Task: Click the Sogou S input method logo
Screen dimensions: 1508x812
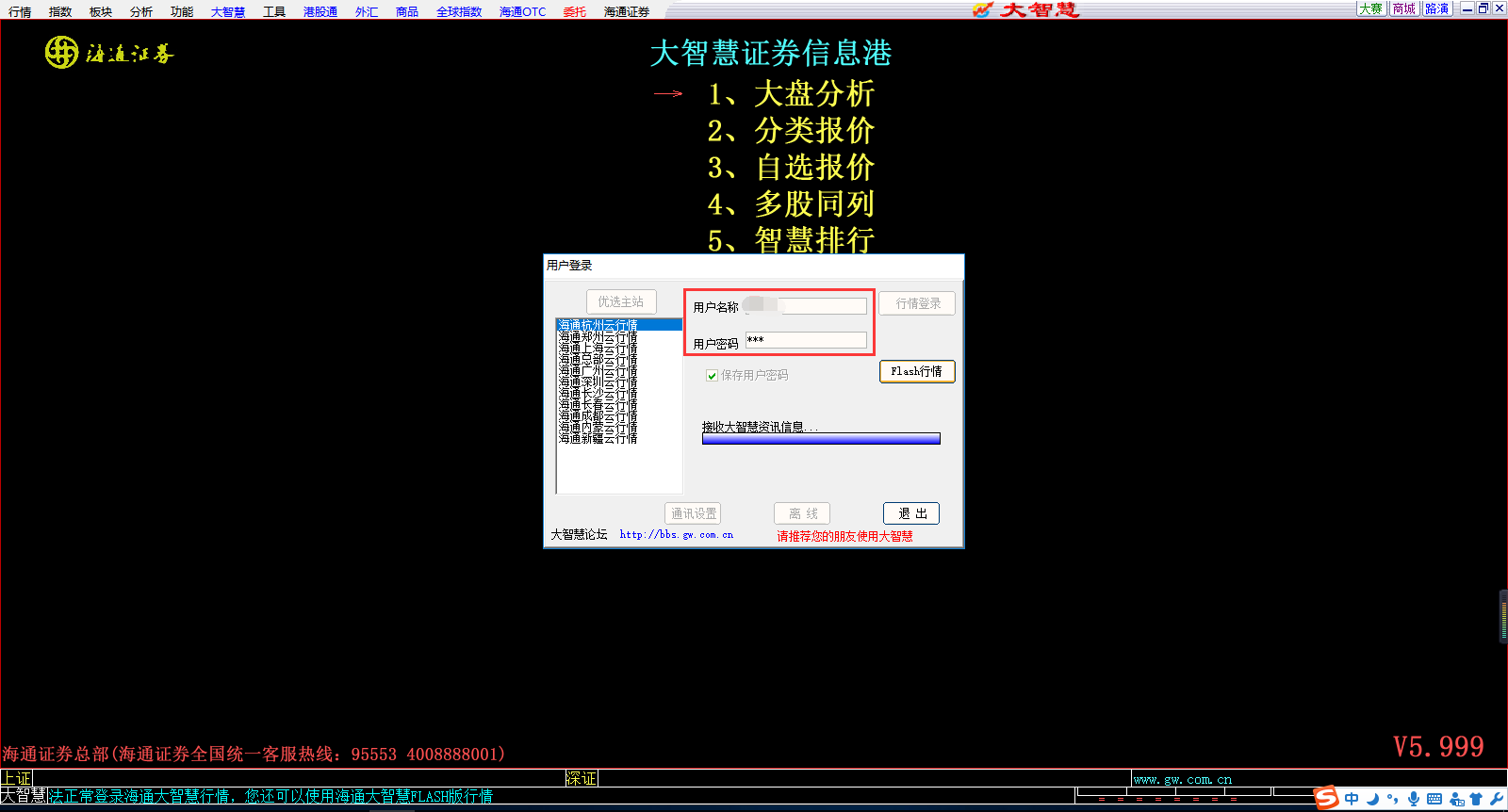Action: coord(1327,798)
